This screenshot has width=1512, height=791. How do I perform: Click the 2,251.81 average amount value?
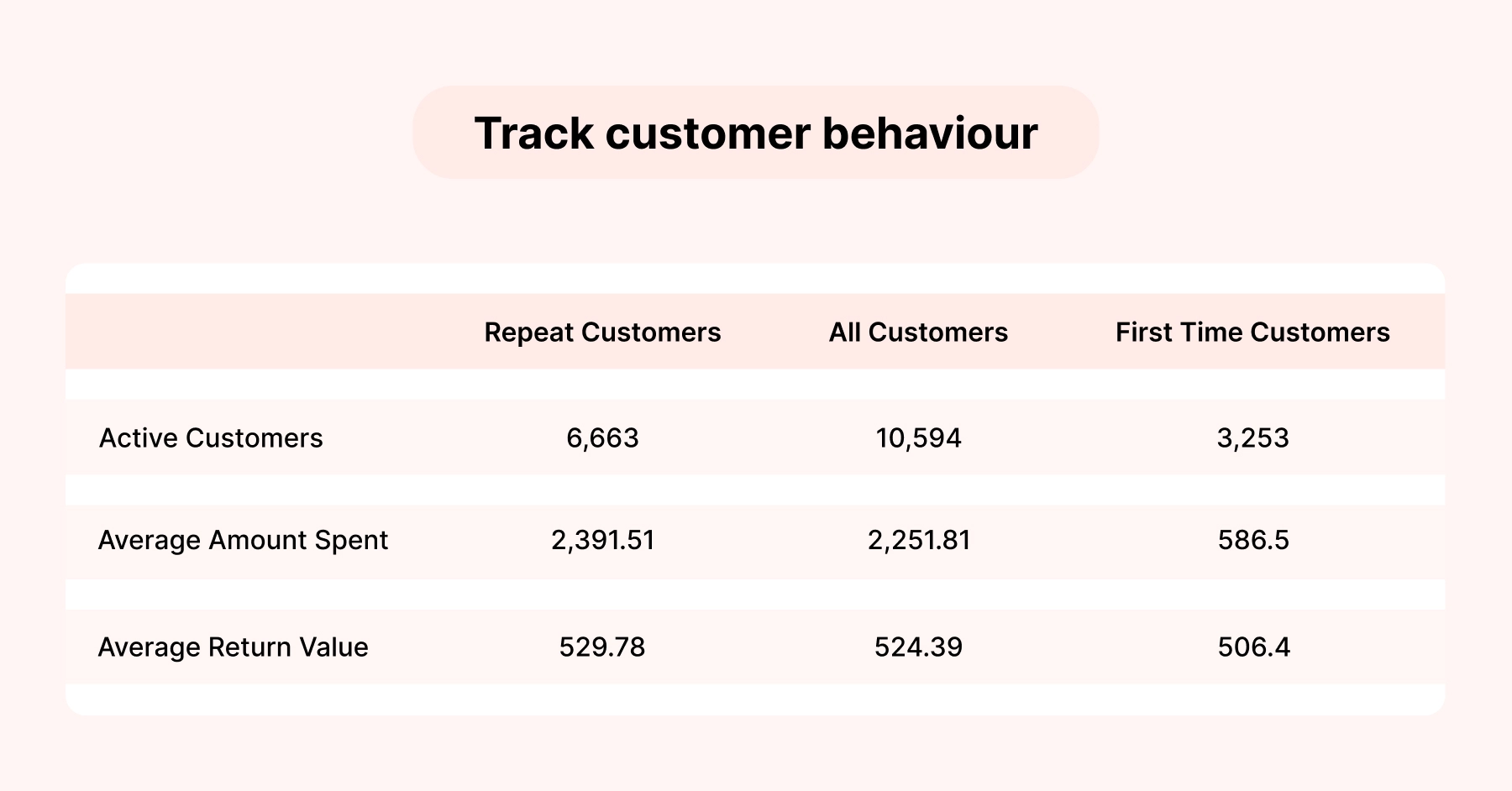click(x=918, y=540)
